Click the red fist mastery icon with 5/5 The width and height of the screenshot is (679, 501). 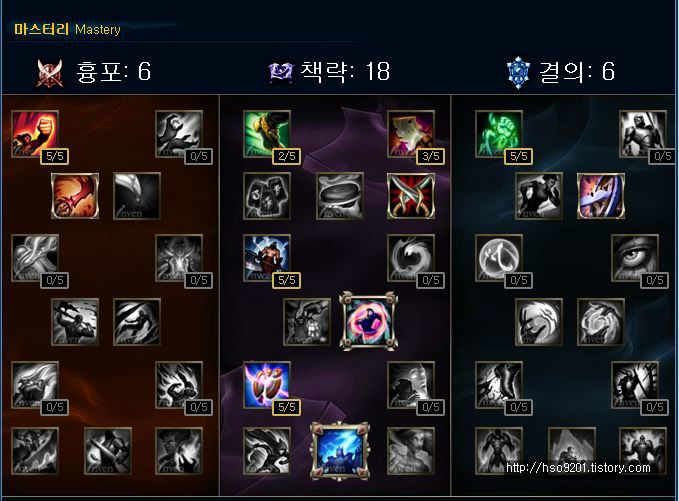click(x=35, y=134)
